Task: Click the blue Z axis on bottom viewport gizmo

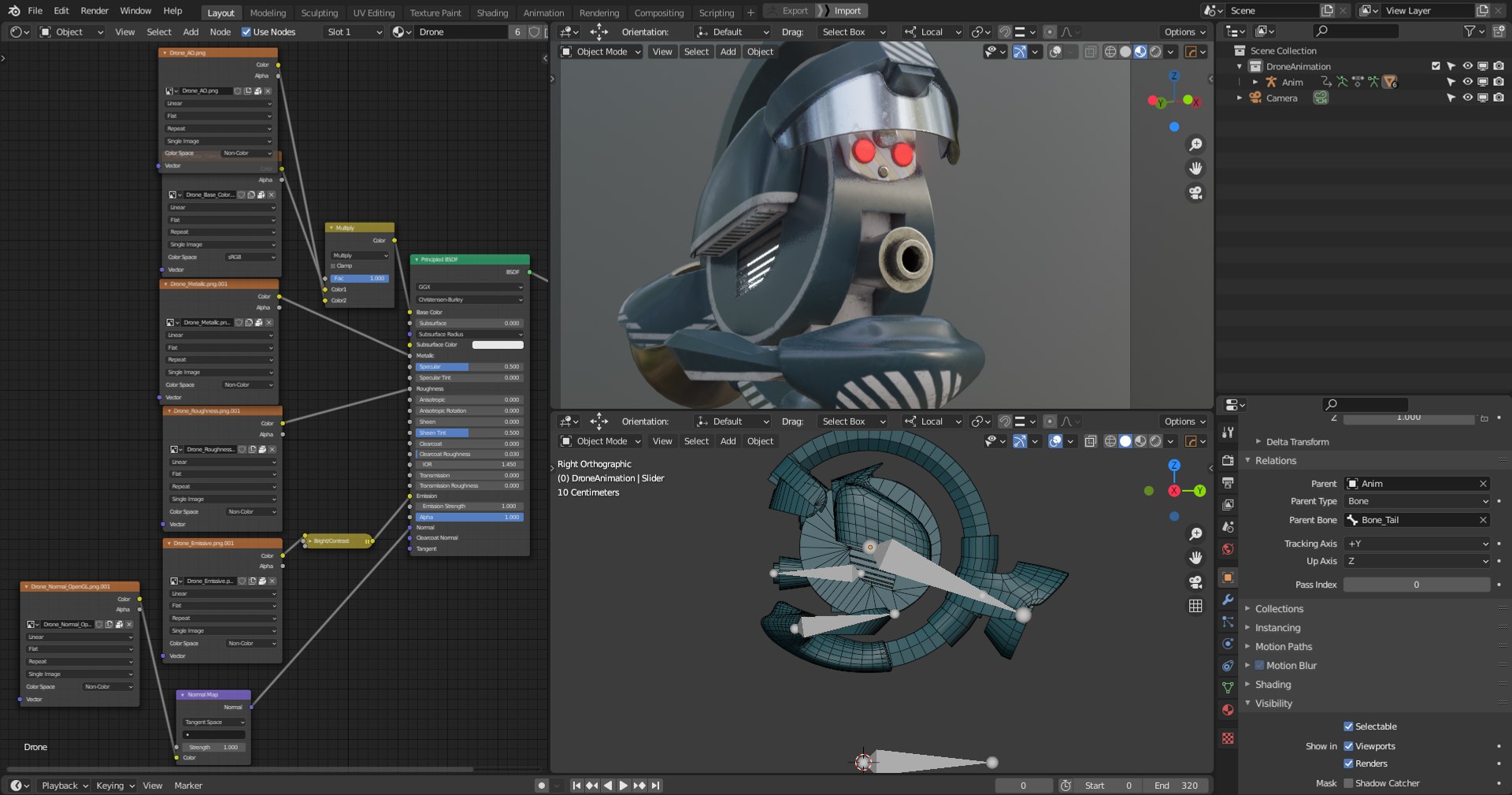Action: coord(1174,466)
